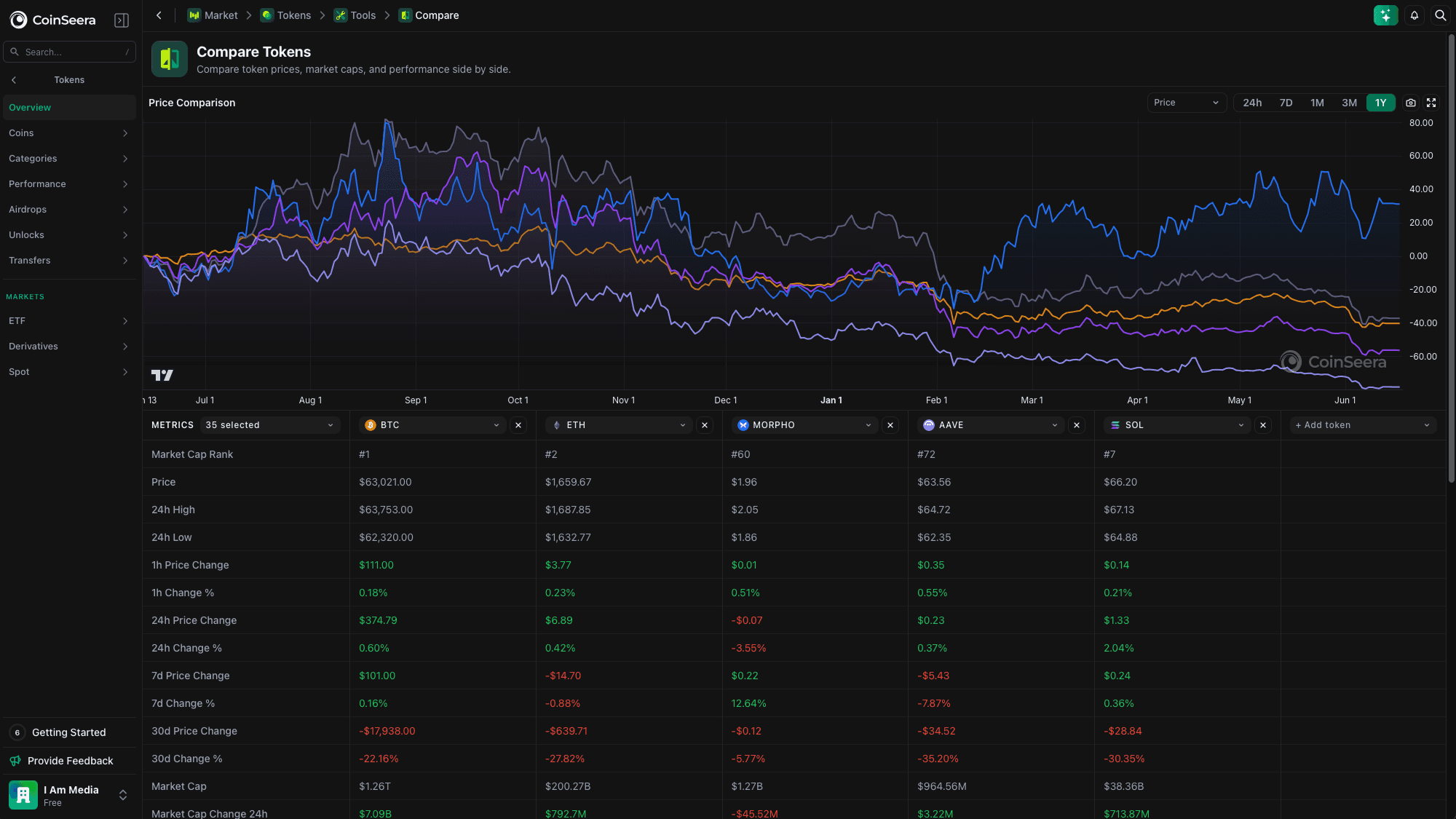Viewport: 1456px width, 819px height.
Task: Click the Getting Started step badge
Action: [x=17, y=732]
